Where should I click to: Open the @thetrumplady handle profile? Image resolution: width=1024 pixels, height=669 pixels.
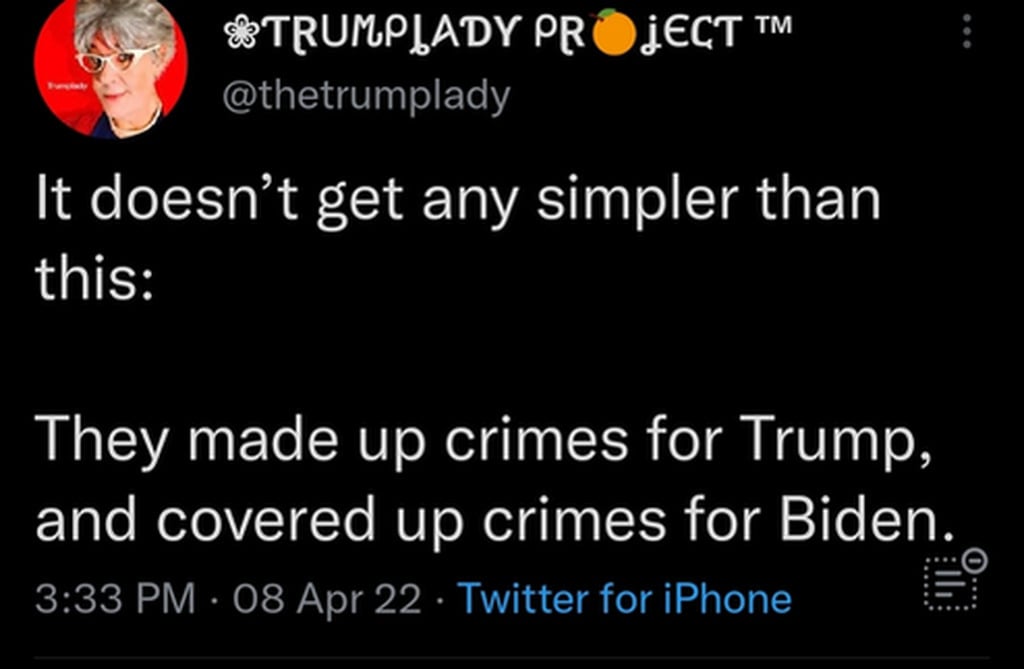tap(364, 96)
